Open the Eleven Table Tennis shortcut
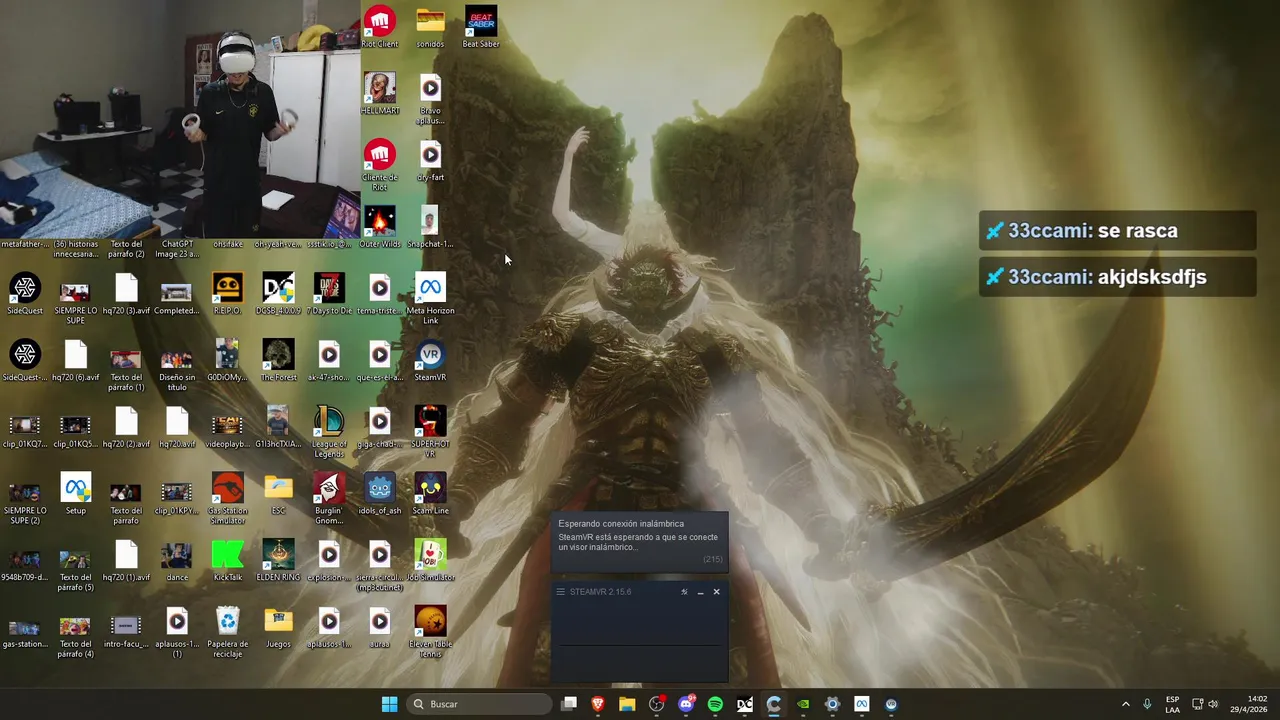1280x720 pixels. tap(430, 631)
